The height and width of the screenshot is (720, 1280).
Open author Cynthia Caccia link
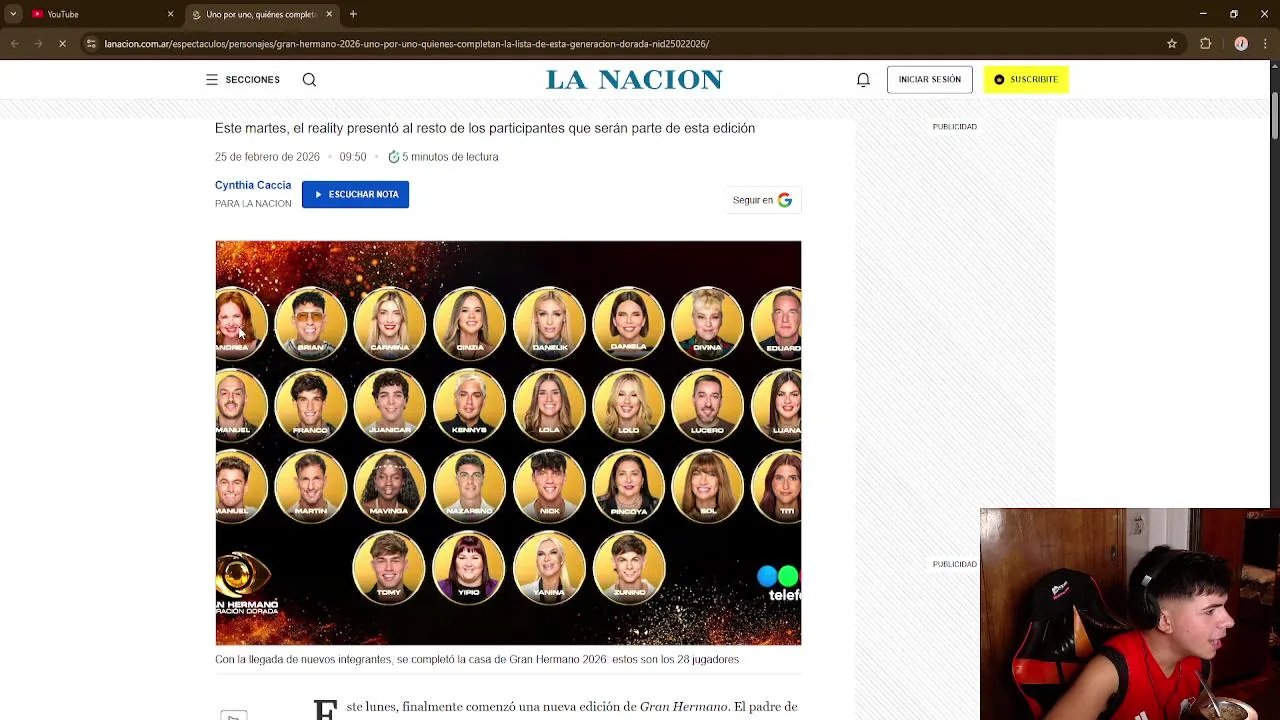coord(253,185)
